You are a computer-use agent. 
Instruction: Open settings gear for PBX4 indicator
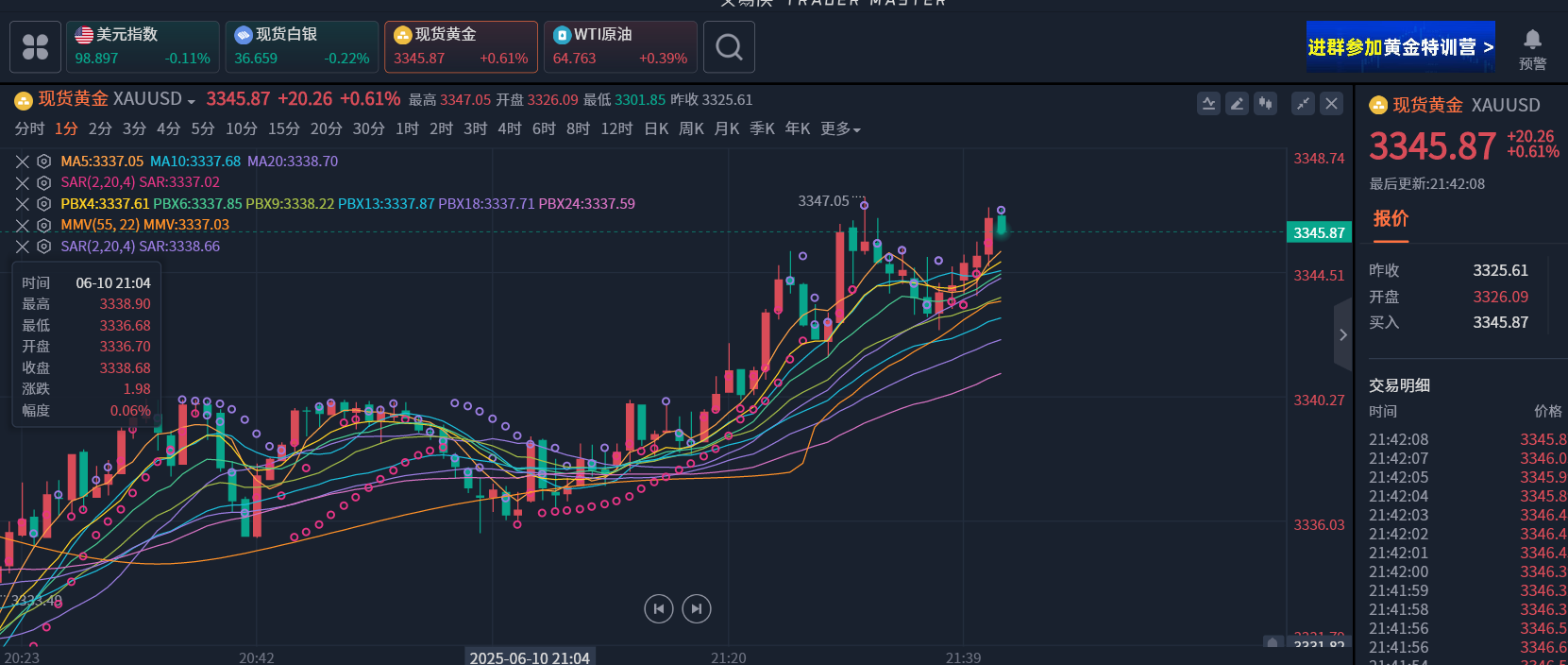43,204
